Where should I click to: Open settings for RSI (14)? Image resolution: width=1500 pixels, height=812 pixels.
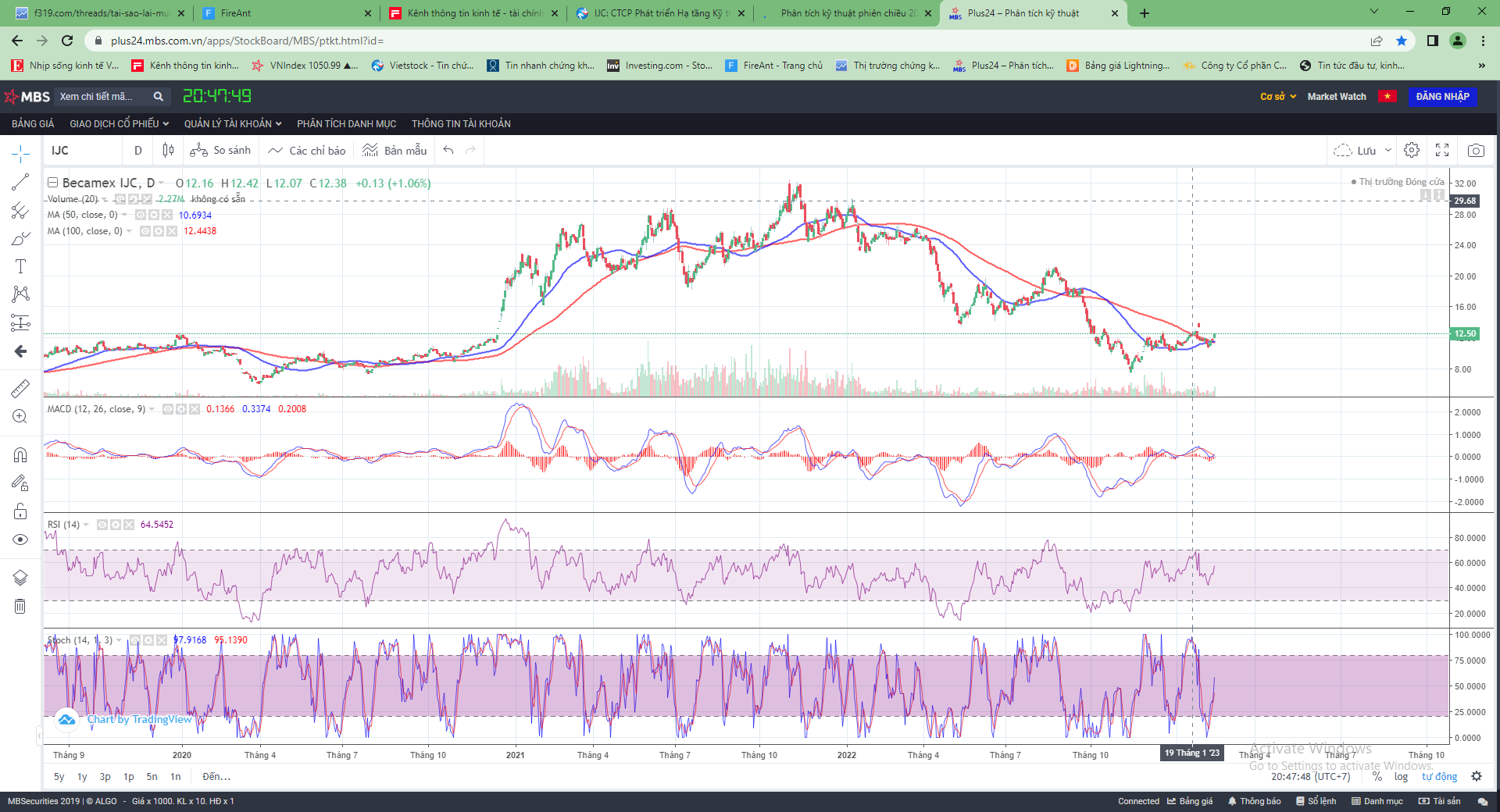point(116,525)
